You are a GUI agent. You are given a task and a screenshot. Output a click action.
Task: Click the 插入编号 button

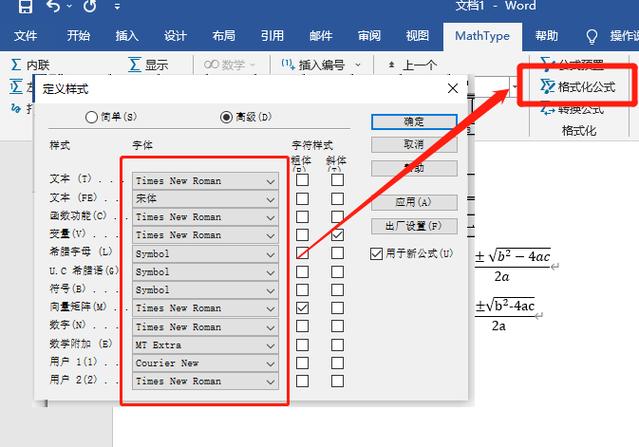[x=313, y=65]
